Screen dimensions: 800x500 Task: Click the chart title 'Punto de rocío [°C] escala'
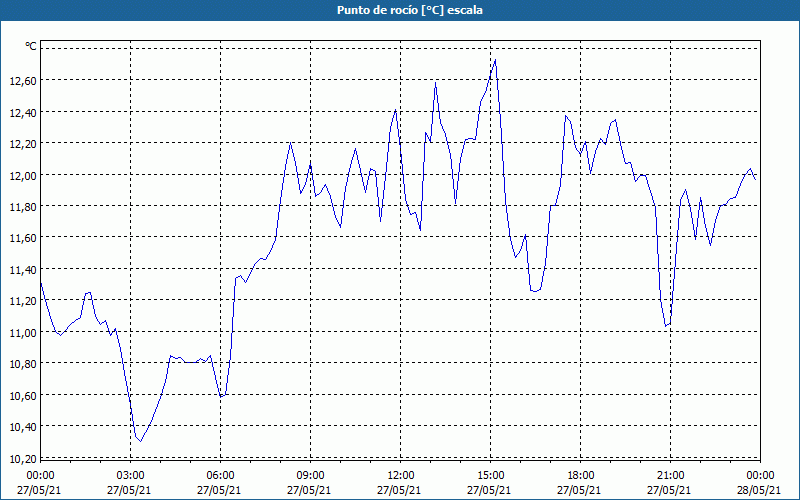pyautogui.click(x=410, y=10)
